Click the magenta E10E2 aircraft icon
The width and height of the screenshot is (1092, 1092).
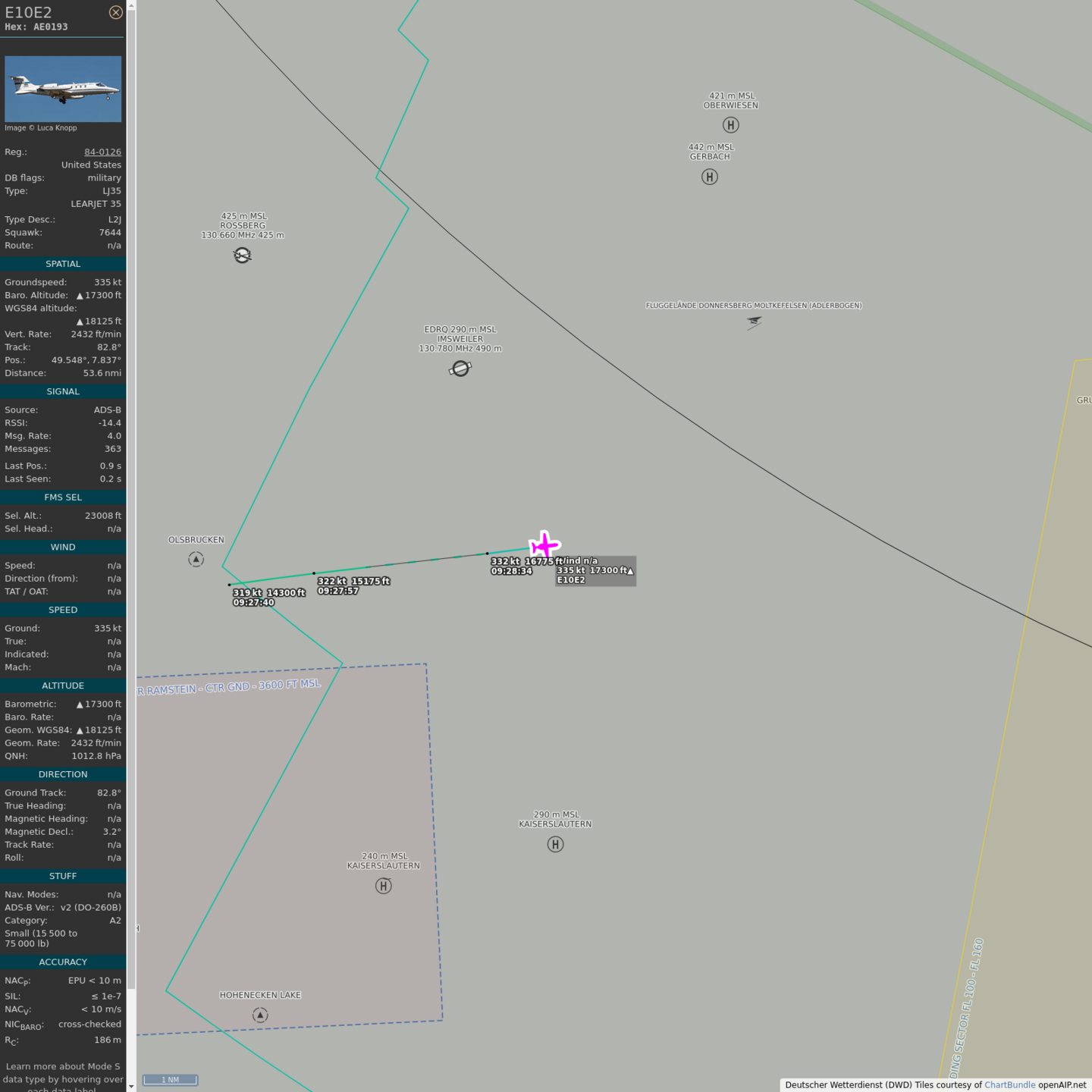[544, 544]
